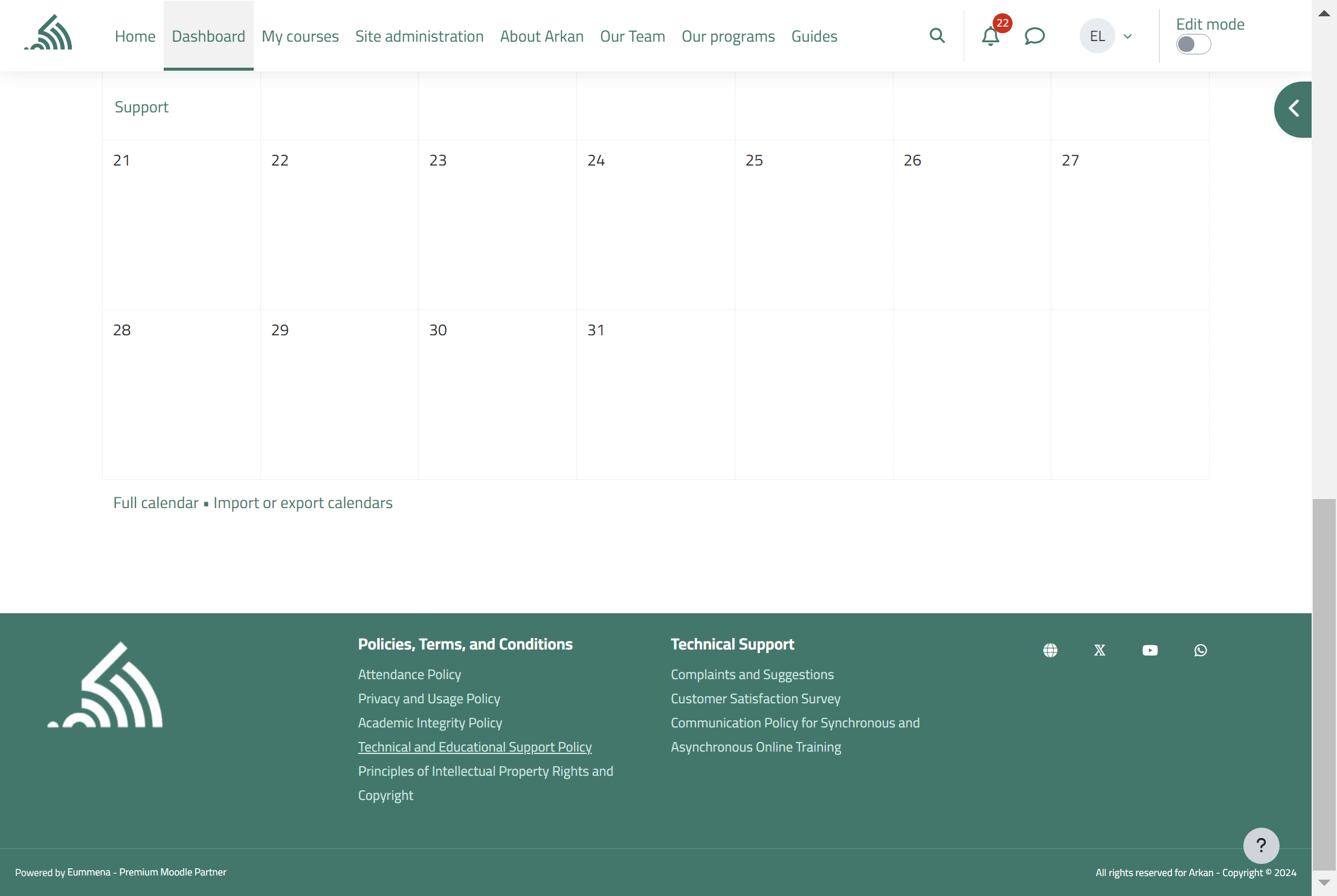Open notifications bell with 22 badge

pos(990,36)
